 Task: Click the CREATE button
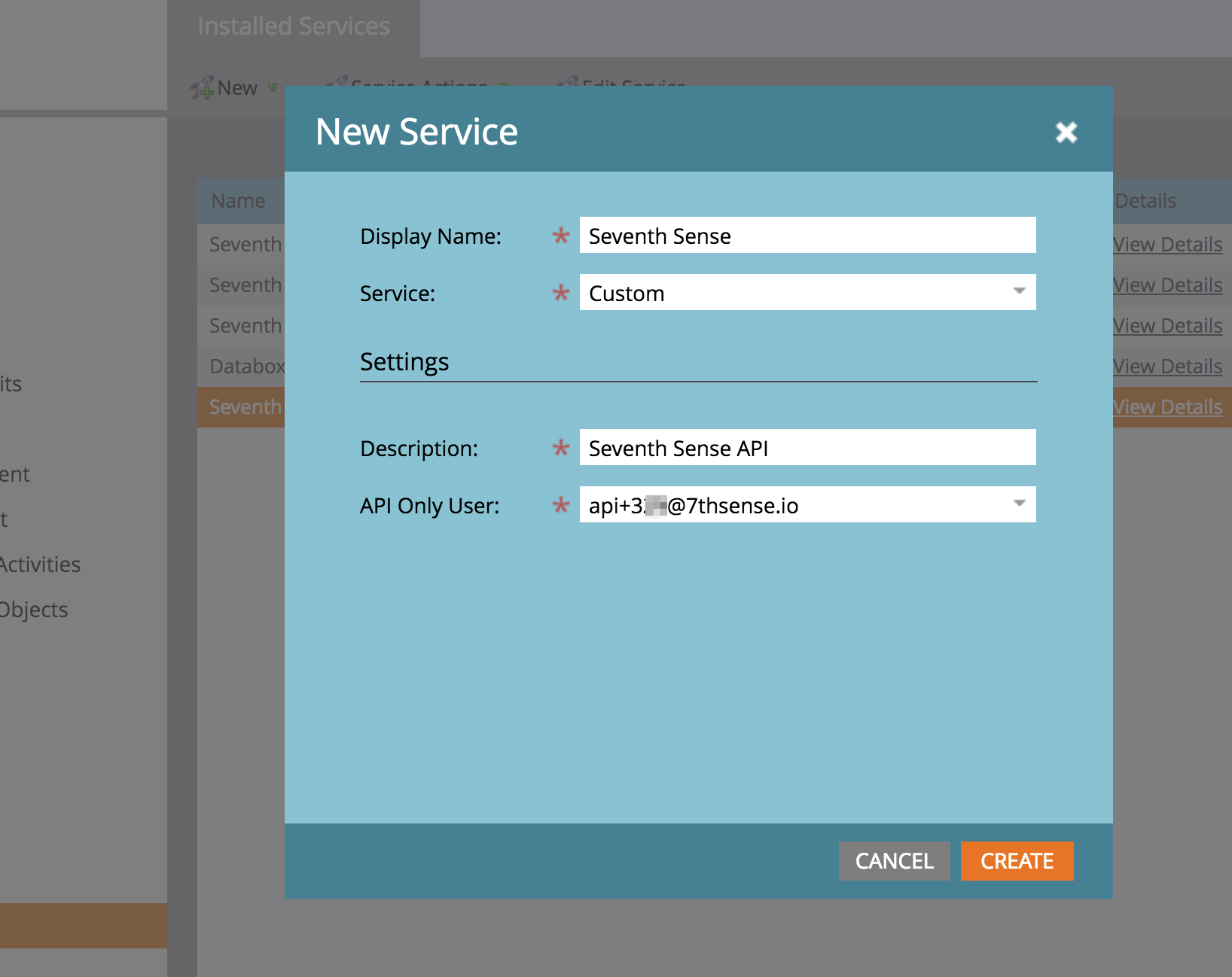[1017, 860]
